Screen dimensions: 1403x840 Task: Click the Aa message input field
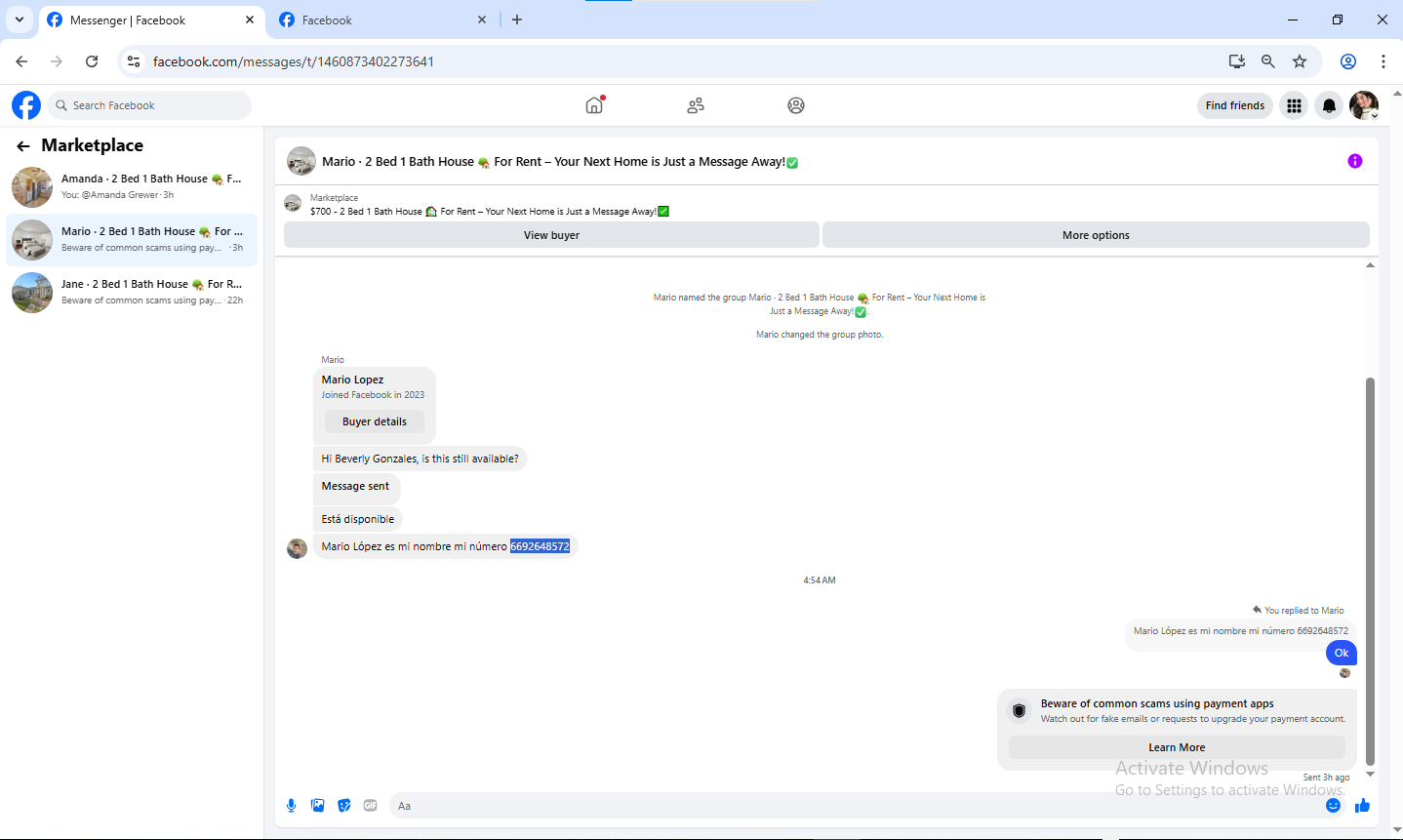coord(854,806)
